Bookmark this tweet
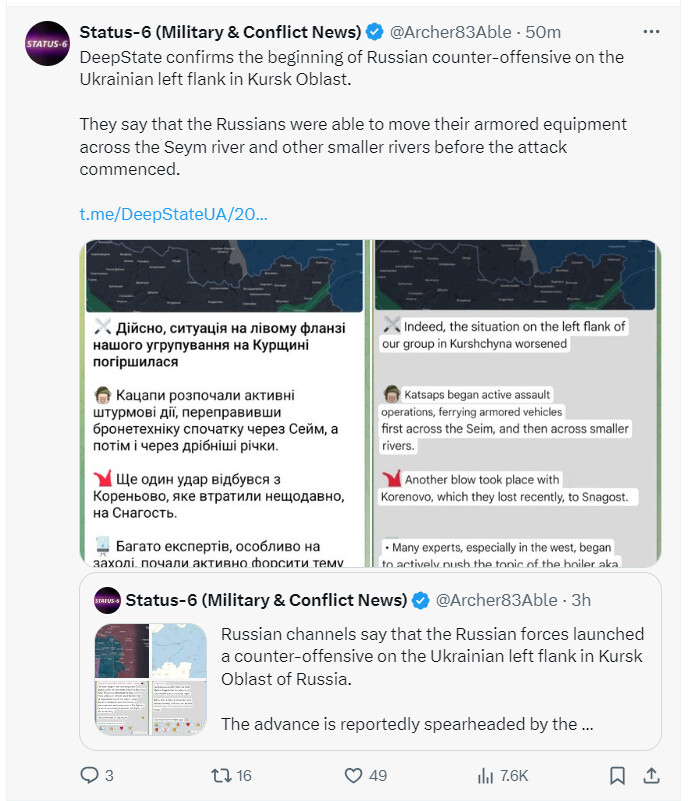This screenshot has width=690, height=801. (617, 775)
